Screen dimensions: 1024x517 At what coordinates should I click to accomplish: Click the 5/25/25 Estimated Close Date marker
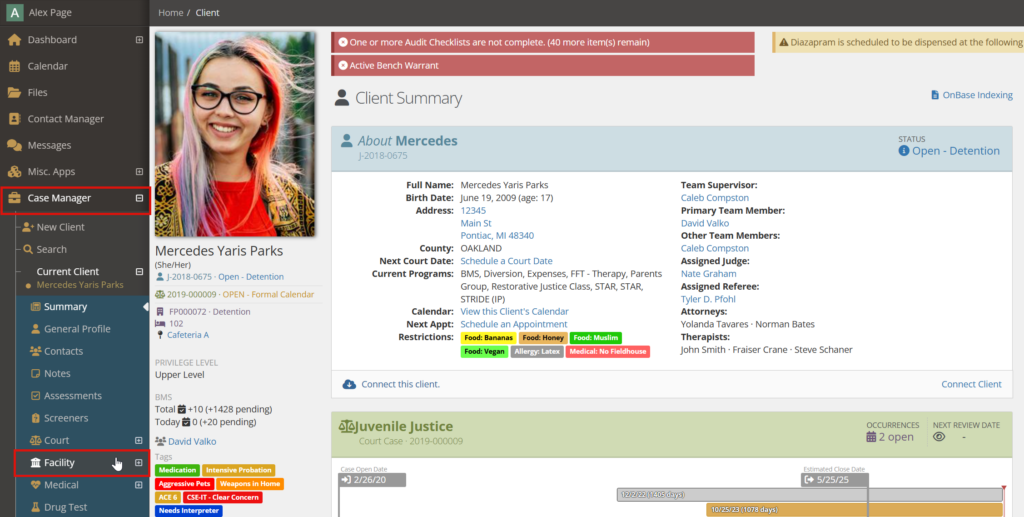(835, 480)
